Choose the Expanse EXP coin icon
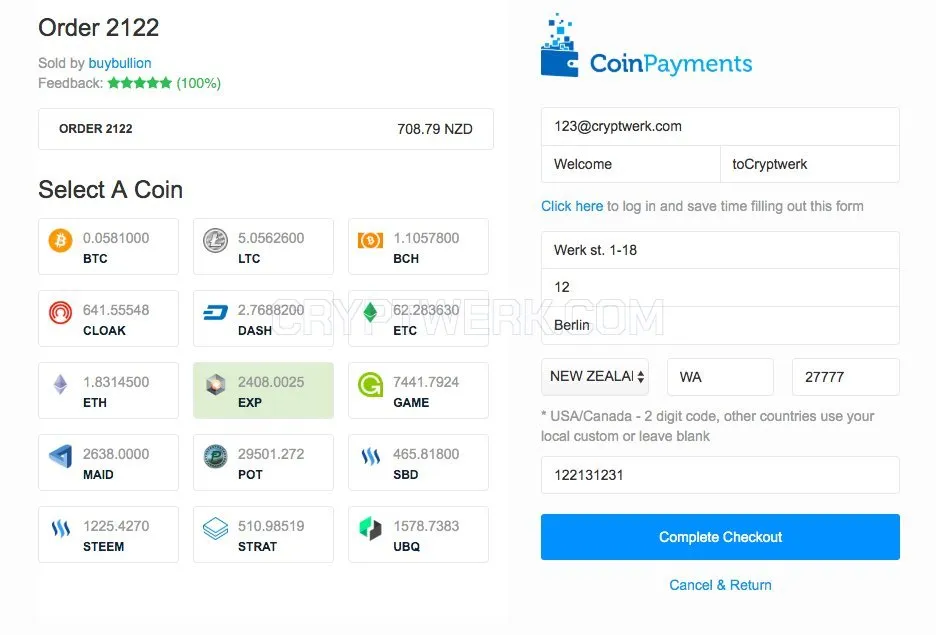The width and height of the screenshot is (936, 635). tap(215, 384)
